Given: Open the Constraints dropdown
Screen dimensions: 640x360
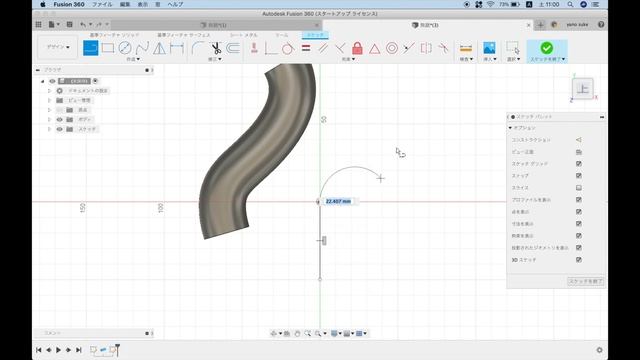Looking at the screenshot, I should click(348, 59).
